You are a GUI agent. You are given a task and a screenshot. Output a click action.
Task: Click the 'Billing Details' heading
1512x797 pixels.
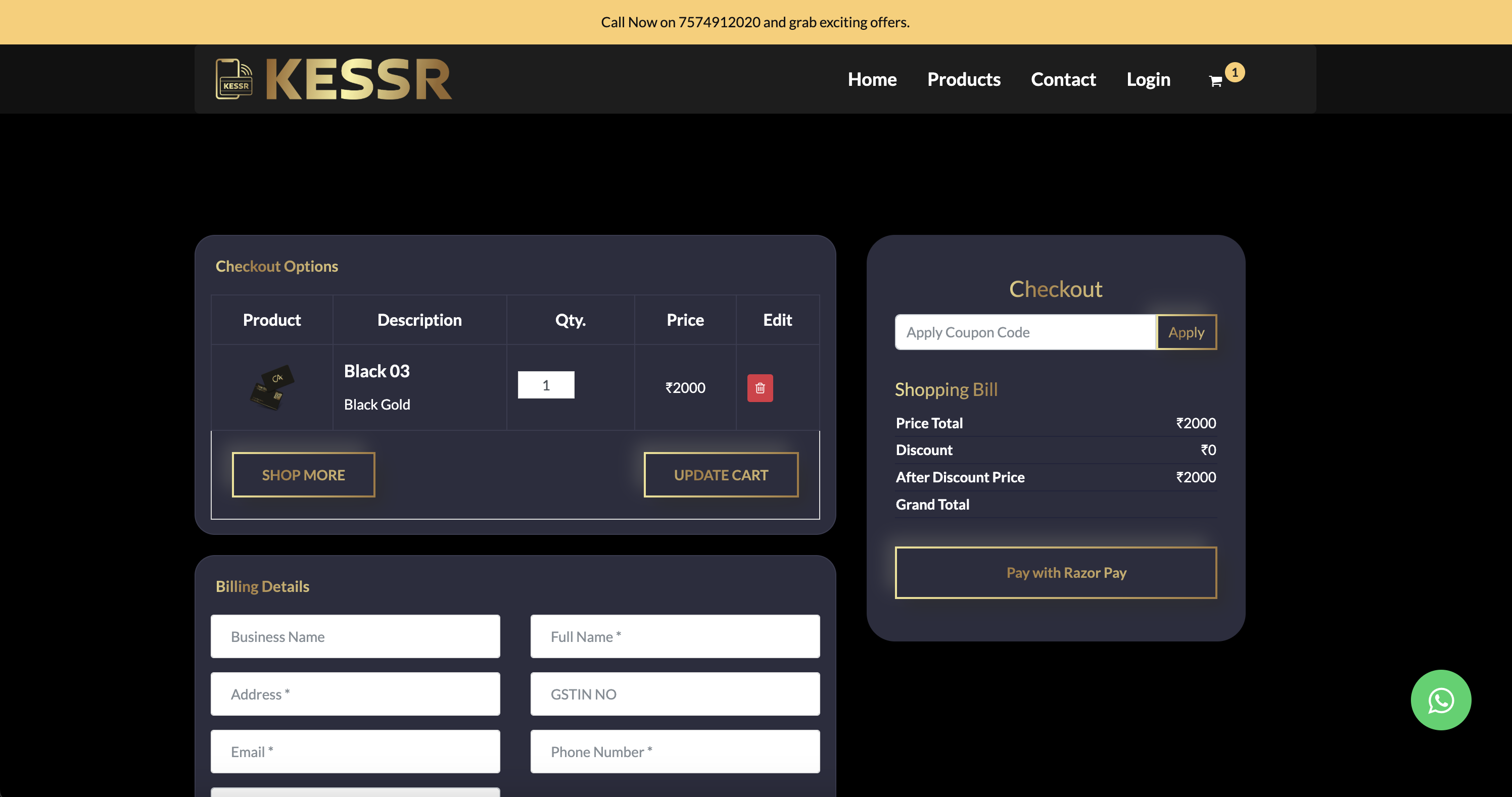pos(262,586)
